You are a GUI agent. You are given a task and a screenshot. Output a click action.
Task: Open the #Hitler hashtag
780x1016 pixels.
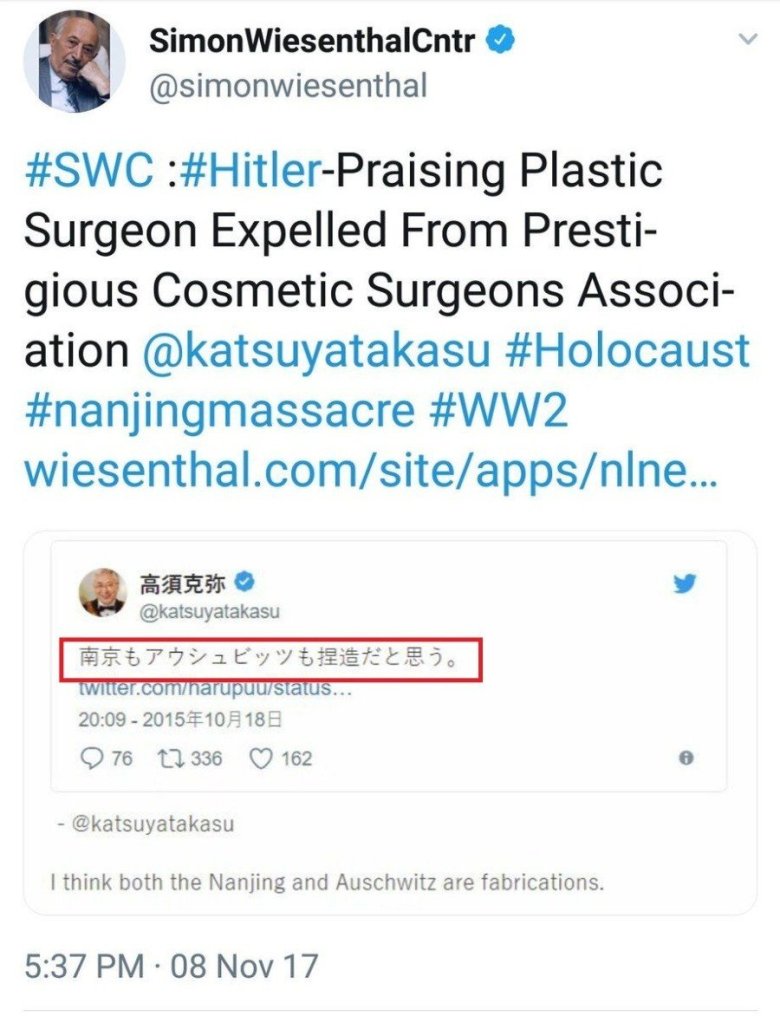(252, 170)
